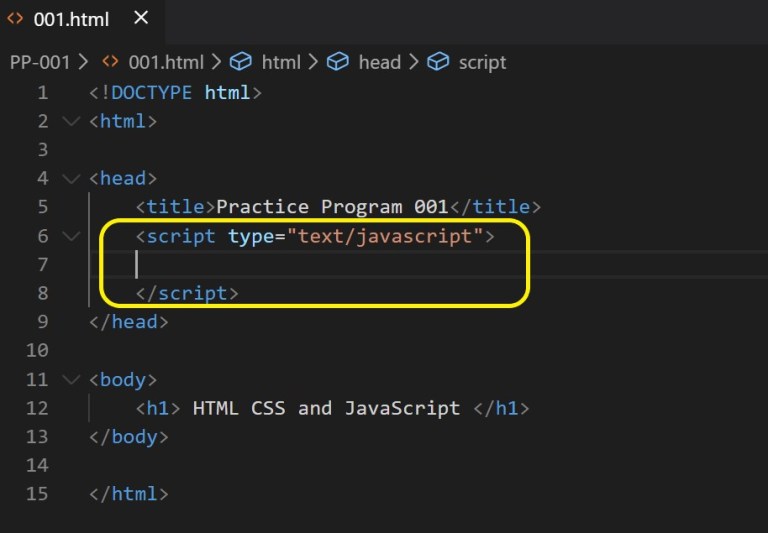This screenshot has width=768, height=533.
Task: Select the script breadcrumb symbol
Action: pyautogui.click(x=482, y=63)
